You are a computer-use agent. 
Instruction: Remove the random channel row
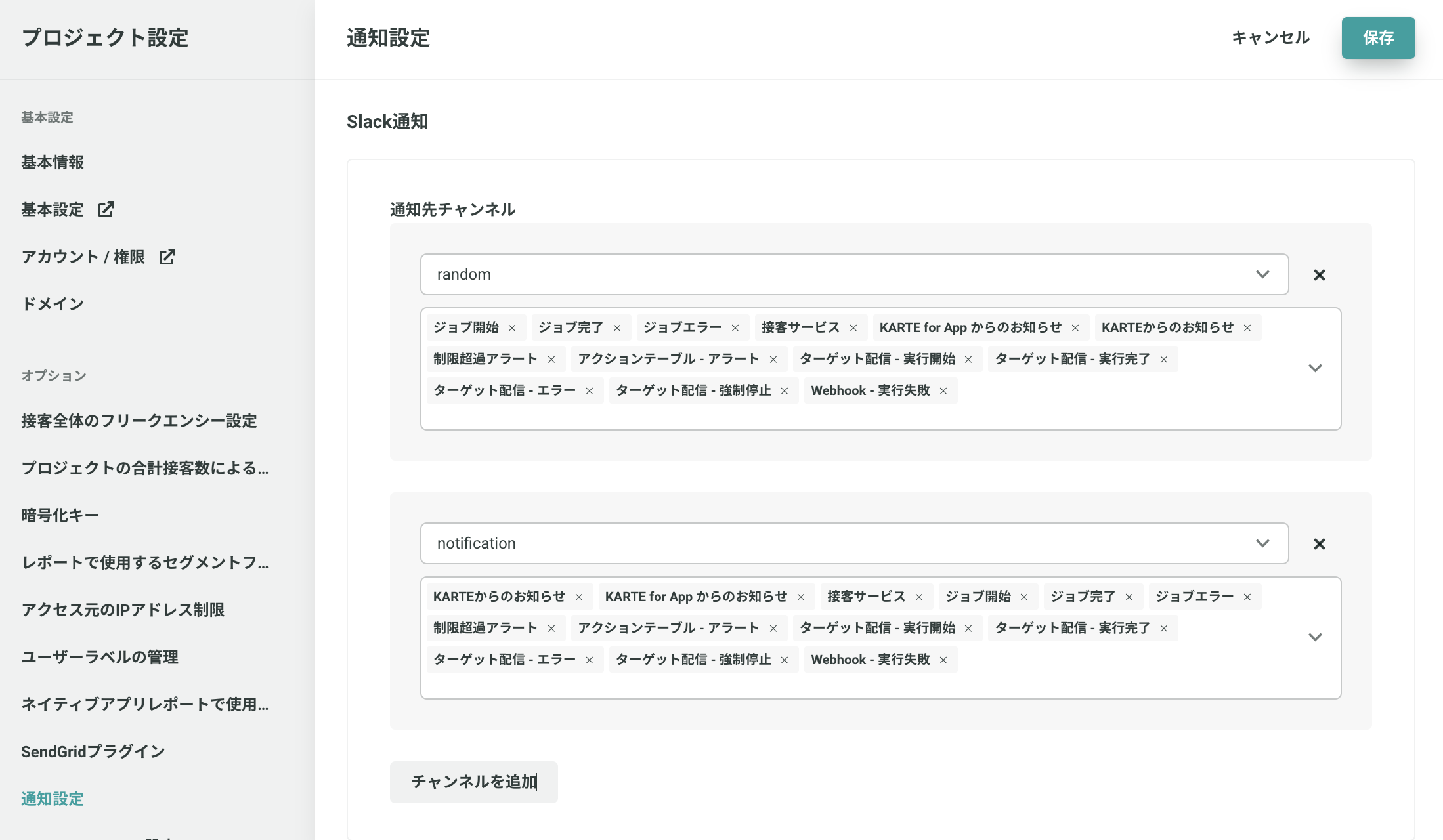pos(1319,275)
